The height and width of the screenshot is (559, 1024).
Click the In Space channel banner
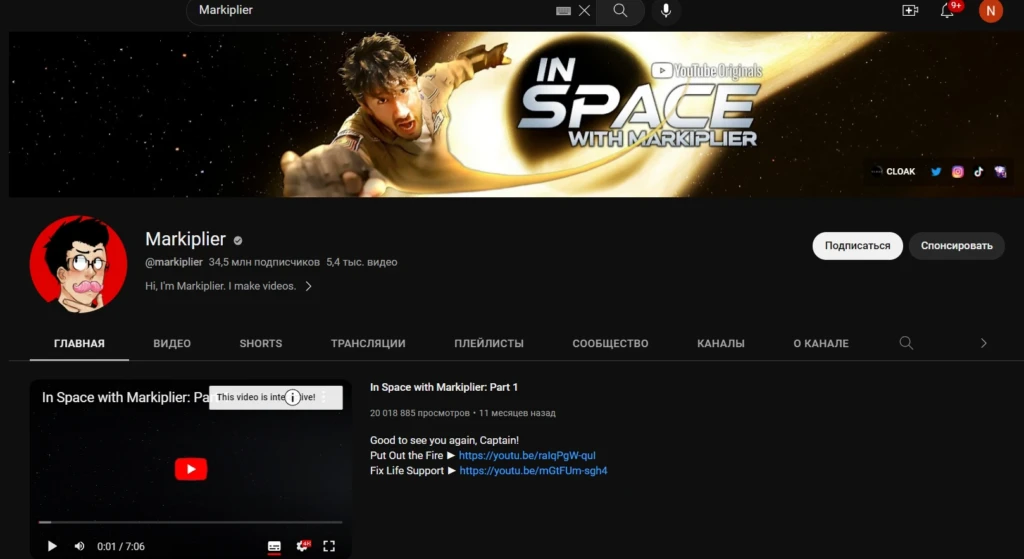(x=516, y=114)
